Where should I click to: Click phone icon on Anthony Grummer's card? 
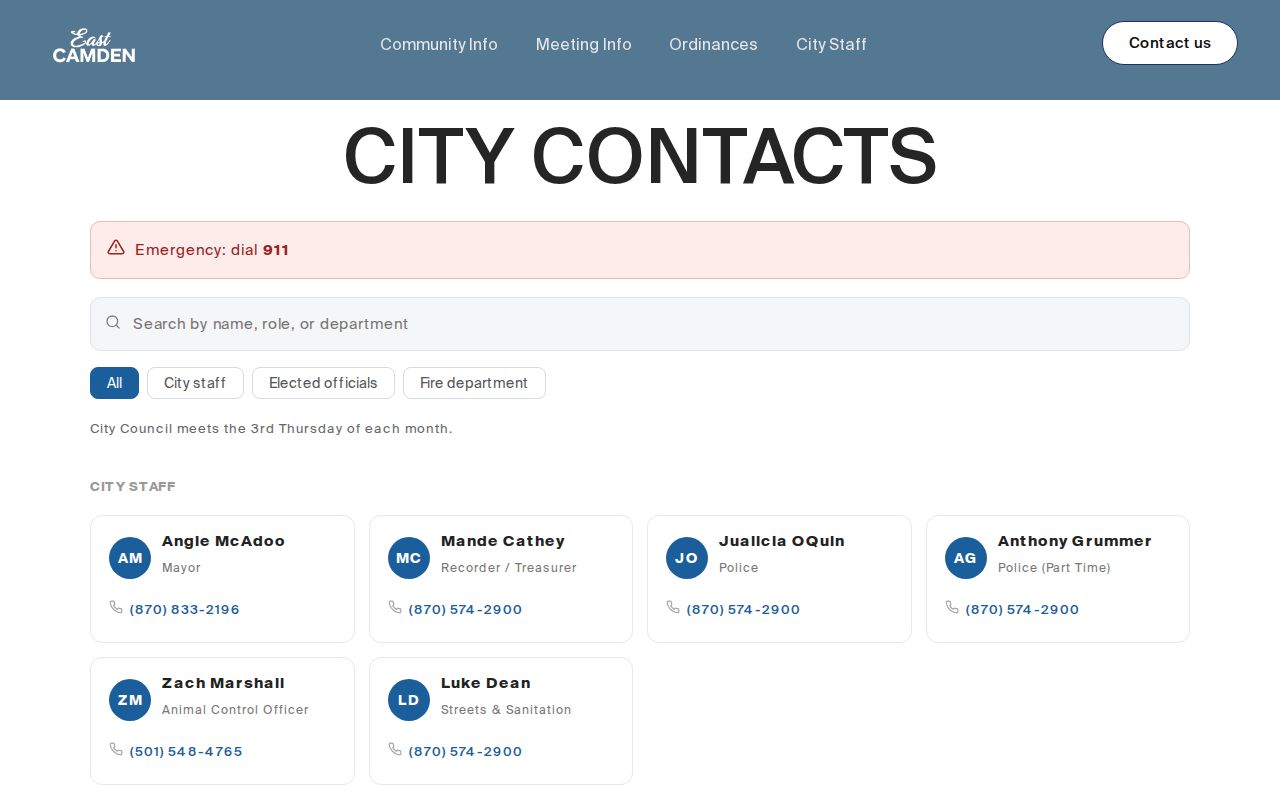952,607
